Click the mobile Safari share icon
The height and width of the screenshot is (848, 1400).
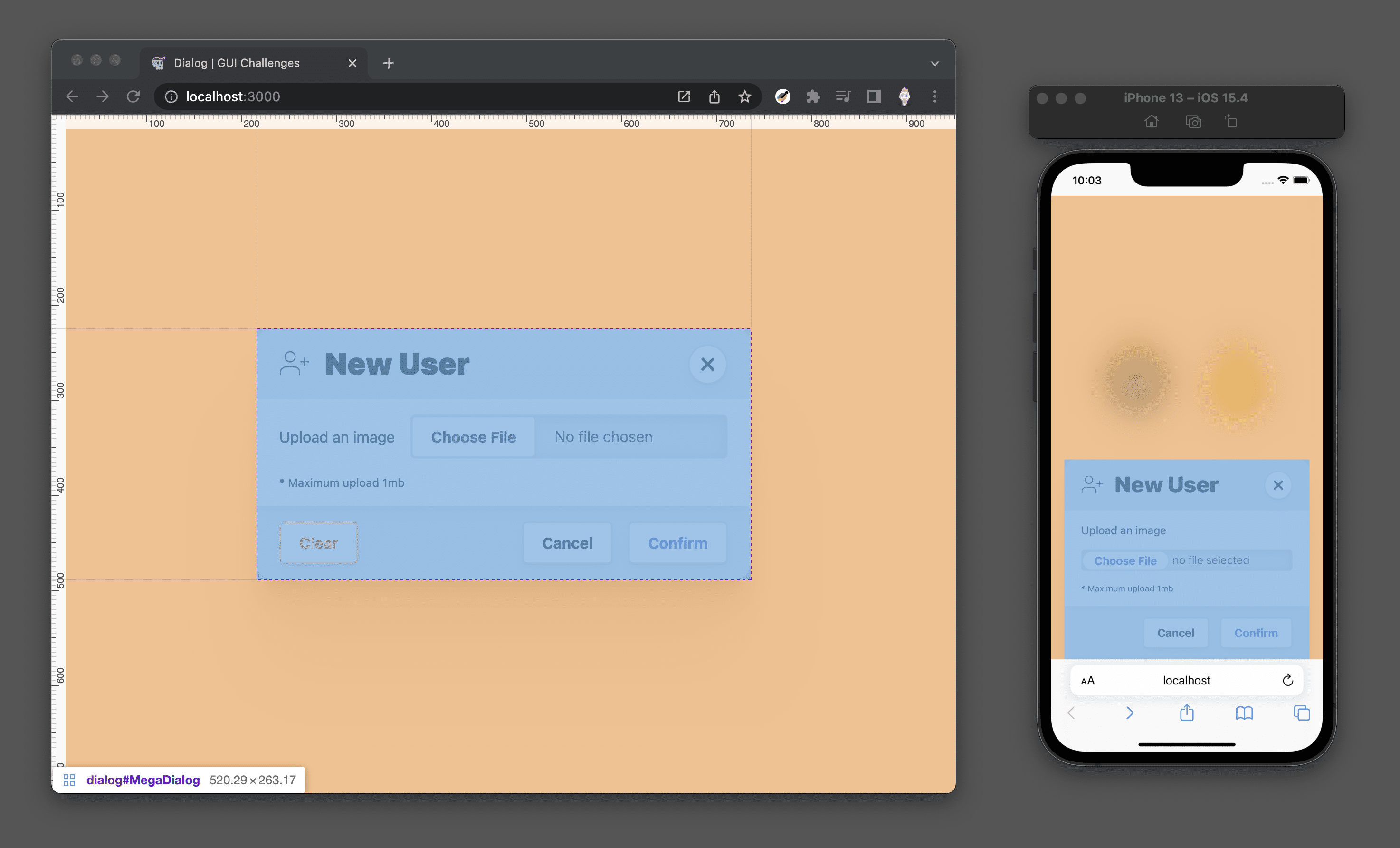pos(1186,714)
